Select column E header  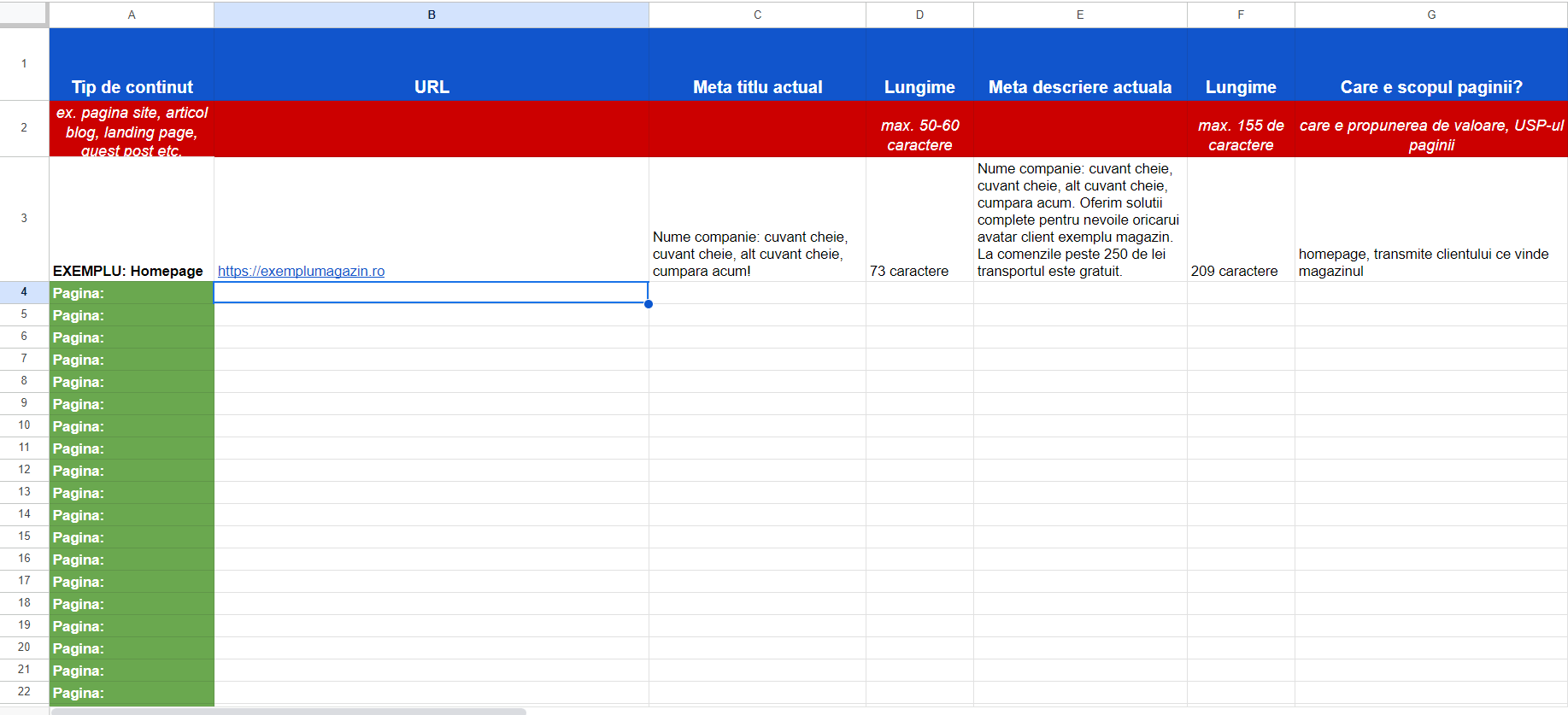(x=1080, y=15)
